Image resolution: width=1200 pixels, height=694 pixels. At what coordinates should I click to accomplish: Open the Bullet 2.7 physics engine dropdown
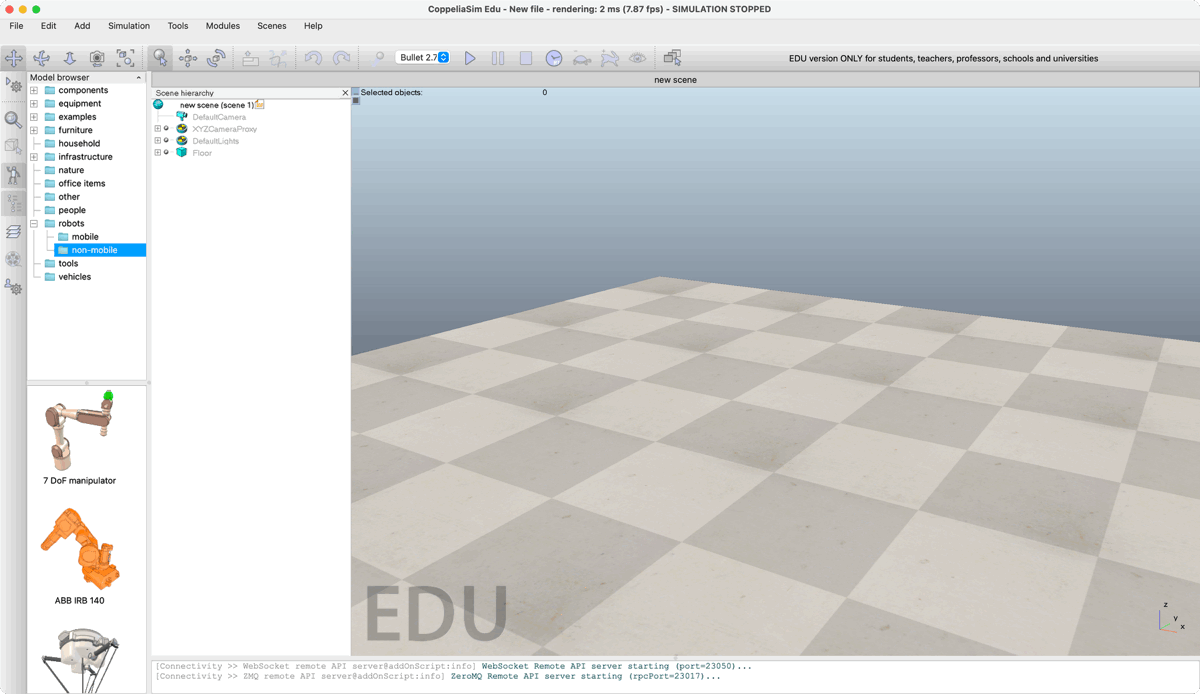coord(423,57)
